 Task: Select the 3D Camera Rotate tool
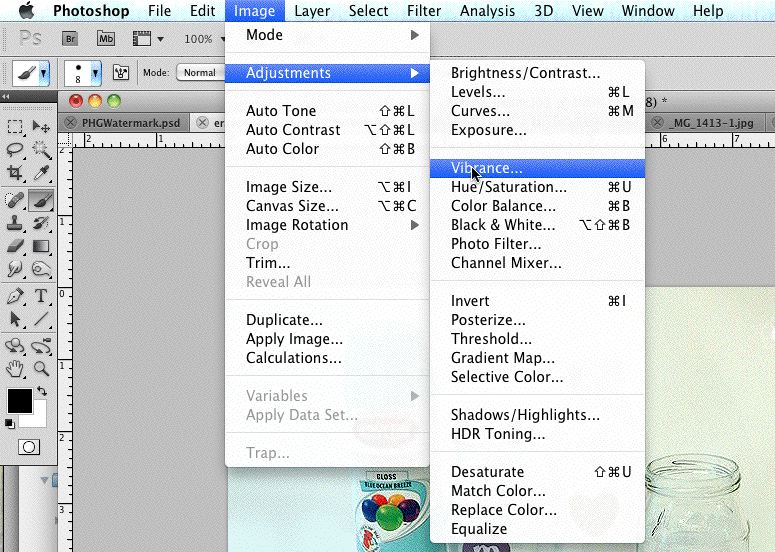point(41,345)
